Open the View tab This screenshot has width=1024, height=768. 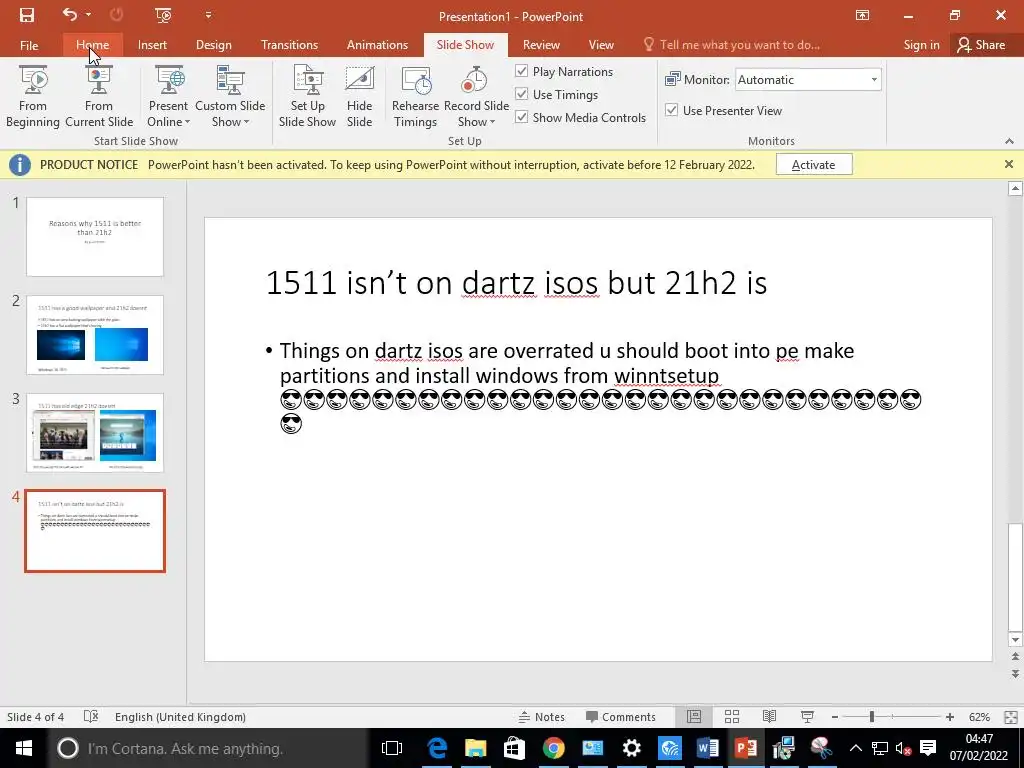click(601, 45)
